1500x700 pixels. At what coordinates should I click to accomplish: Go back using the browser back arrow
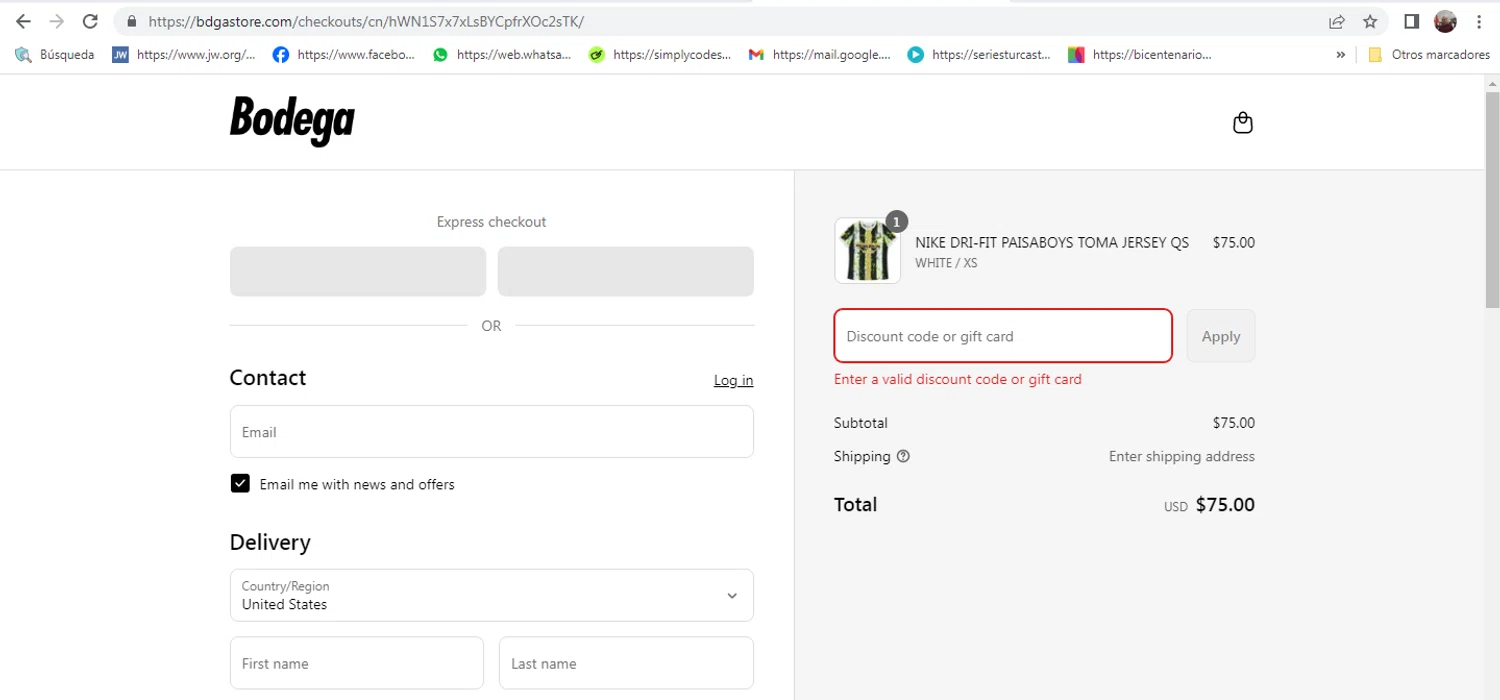pyautogui.click(x=23, y=21)
